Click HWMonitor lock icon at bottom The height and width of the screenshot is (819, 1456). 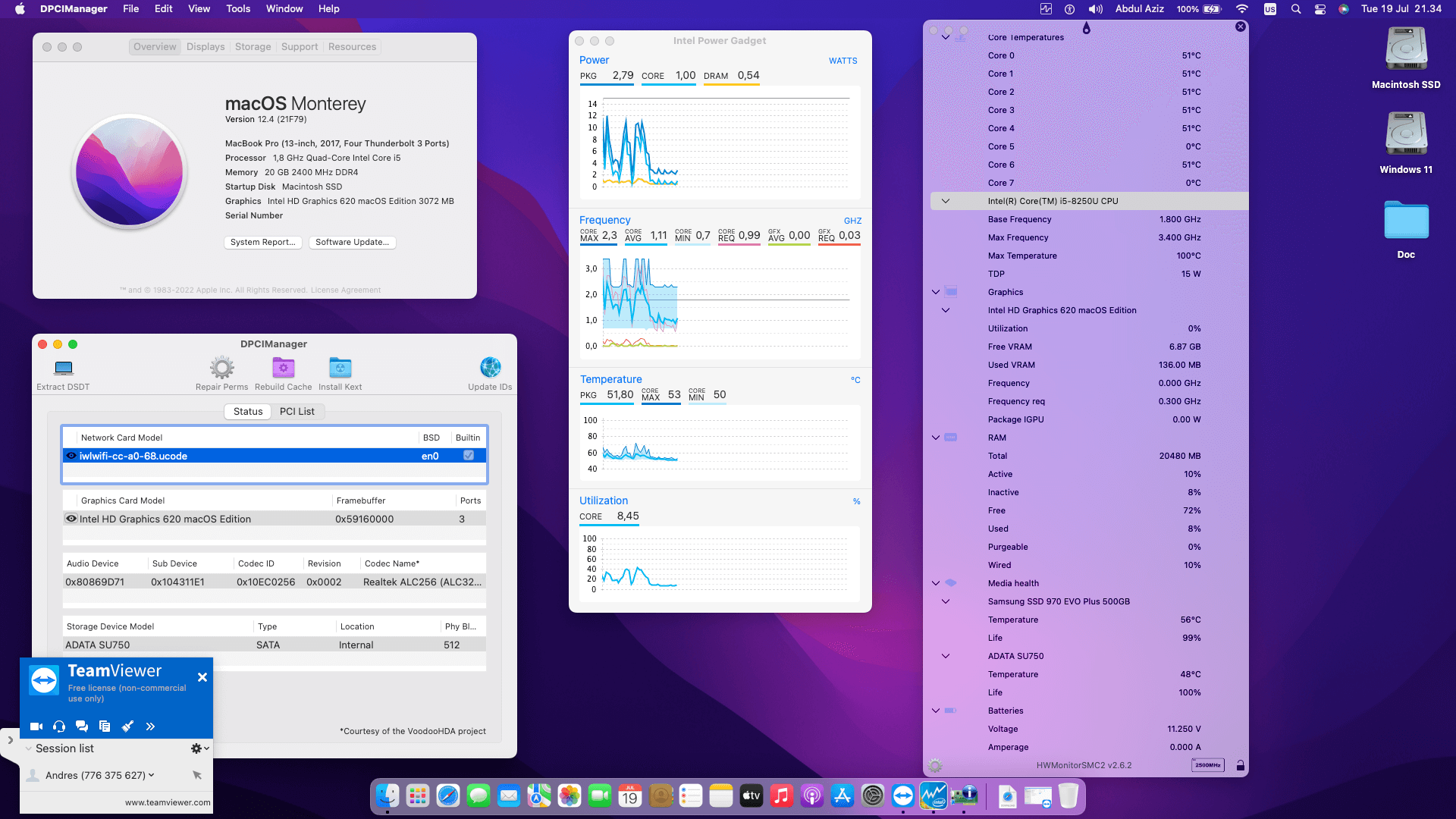coord(1241,765)
